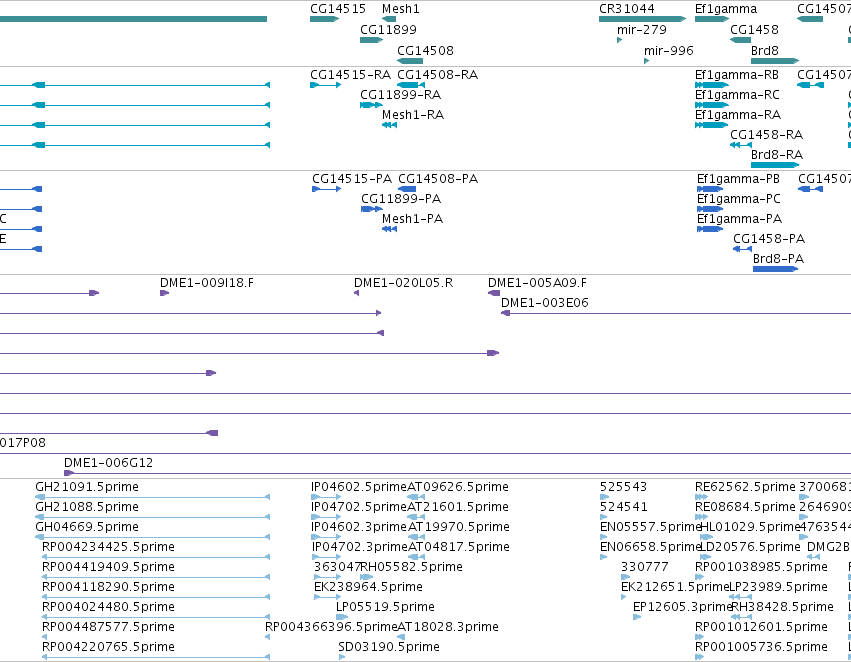851x662 pixels.
Task: Open EST GH04669.5prime
Action: click(x=87, y=527)
